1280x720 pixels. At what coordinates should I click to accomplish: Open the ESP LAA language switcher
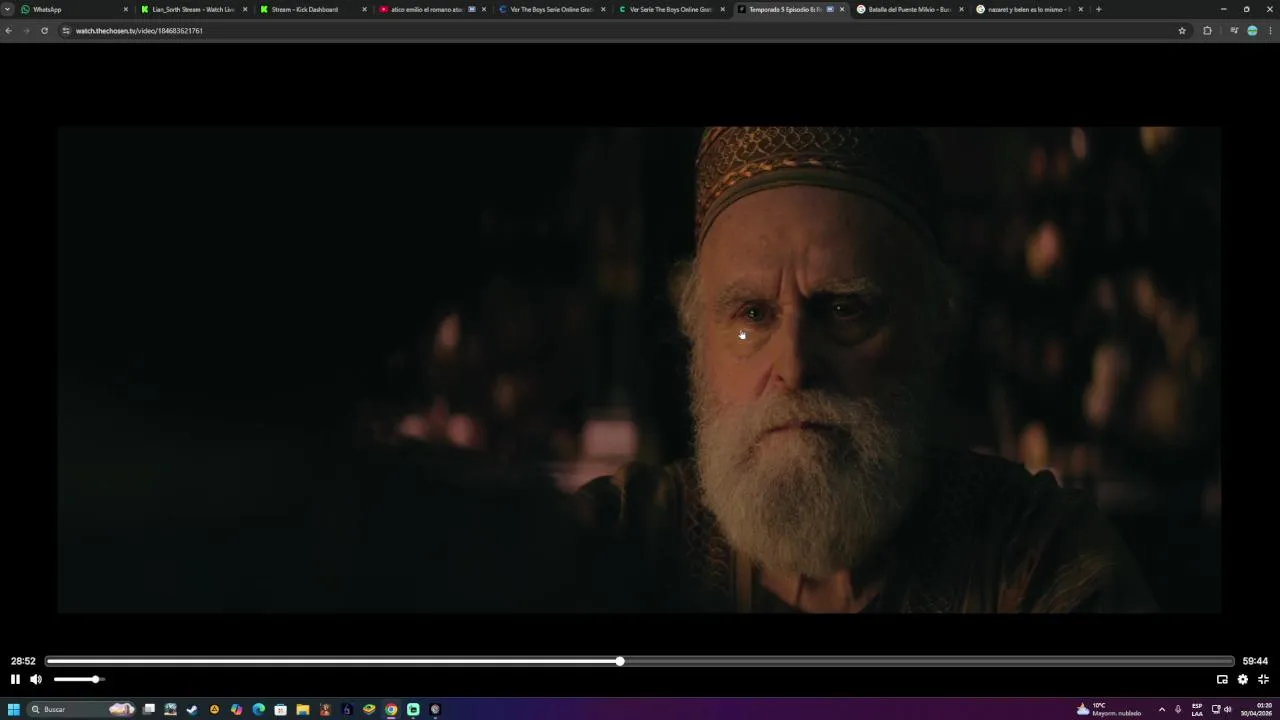click(1197, 709)
